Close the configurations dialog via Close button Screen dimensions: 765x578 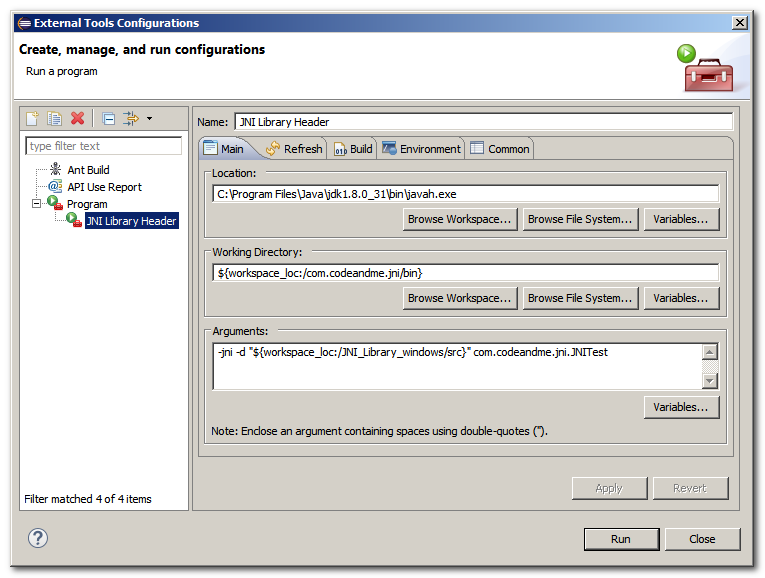pos(703,539)
